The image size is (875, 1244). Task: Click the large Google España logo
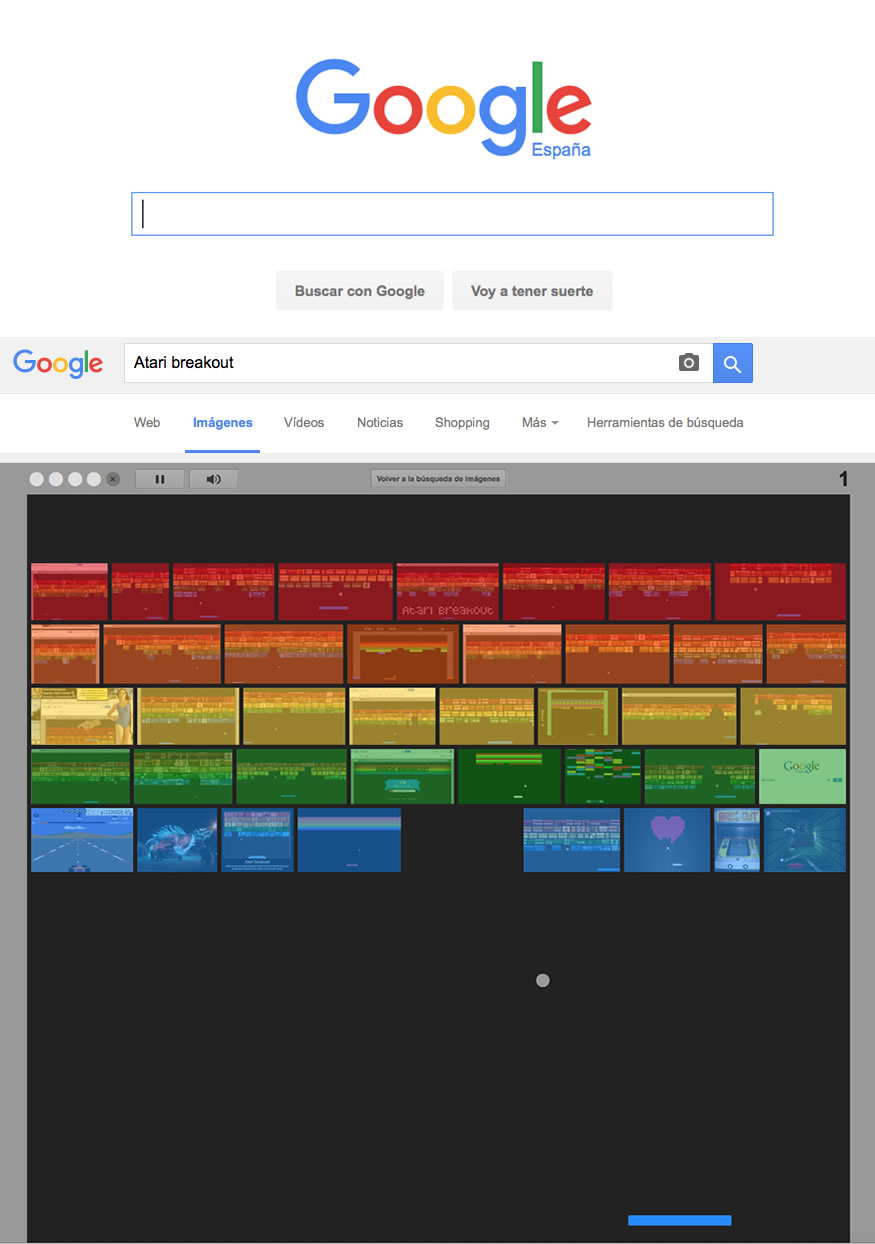[x=443, y=109]
